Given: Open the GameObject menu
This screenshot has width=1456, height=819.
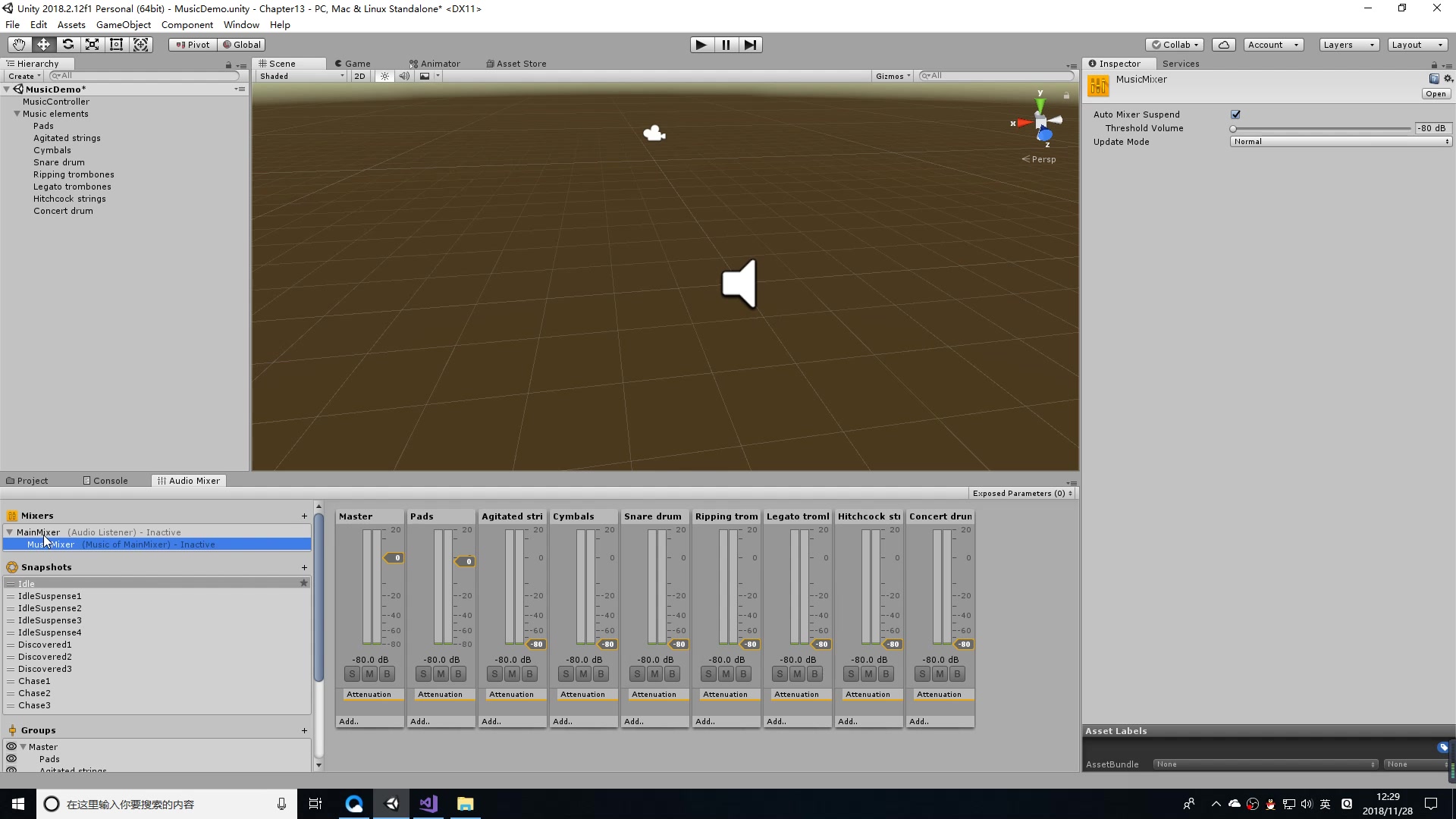Looking at the screenshot, I should pos(123,25).
